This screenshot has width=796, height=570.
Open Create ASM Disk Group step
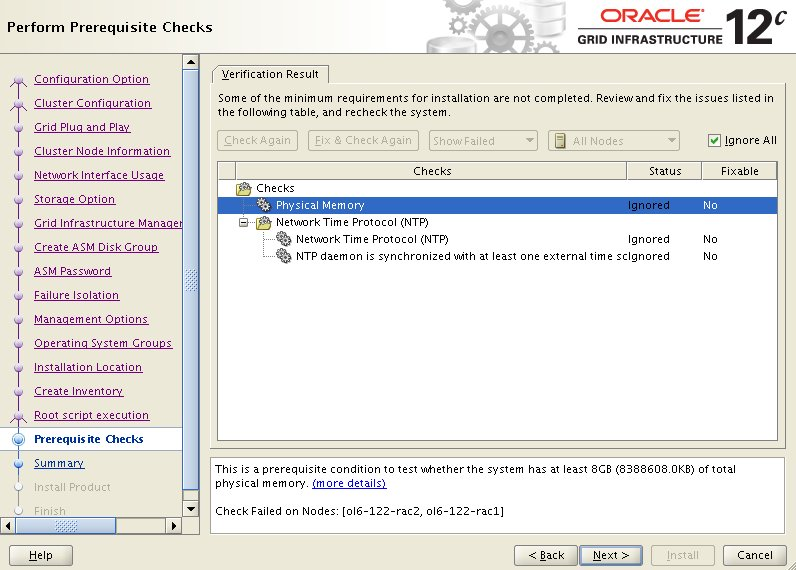pyautogui.click(x=96, y=247)
